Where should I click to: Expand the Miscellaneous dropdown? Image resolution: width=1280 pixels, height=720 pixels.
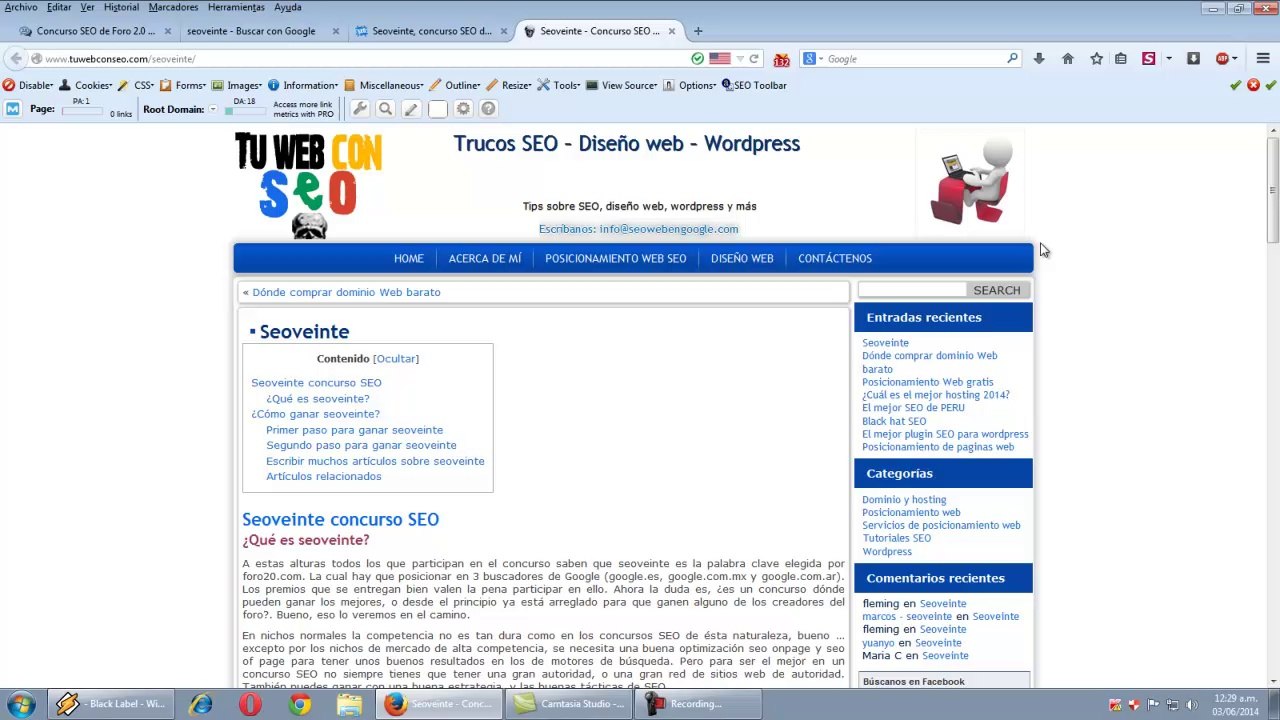(384, 86)
